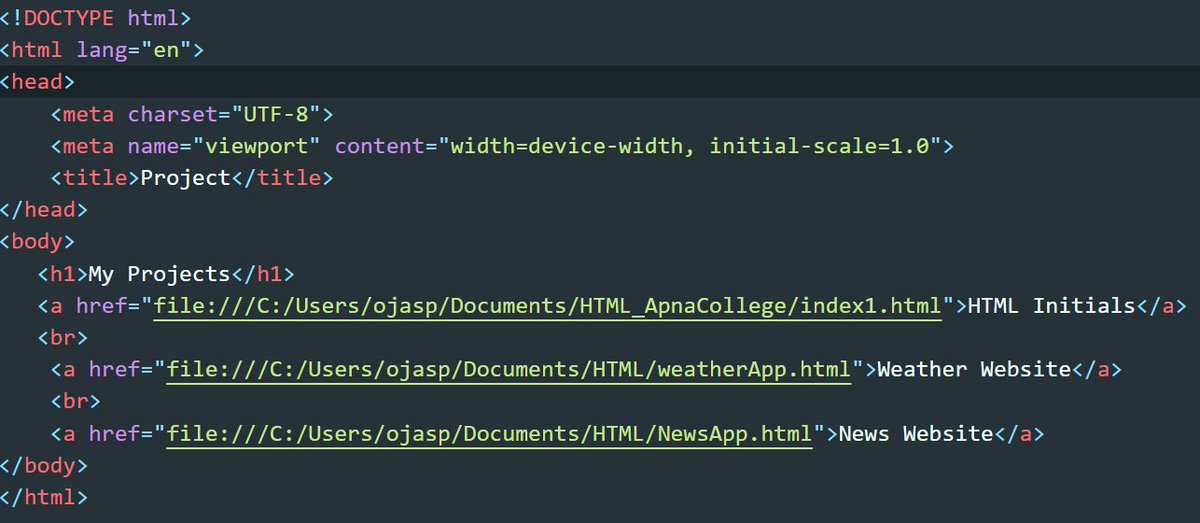Screen dimensions: 1200x523
Task: Click the title text Project
Action: [186, 178]
